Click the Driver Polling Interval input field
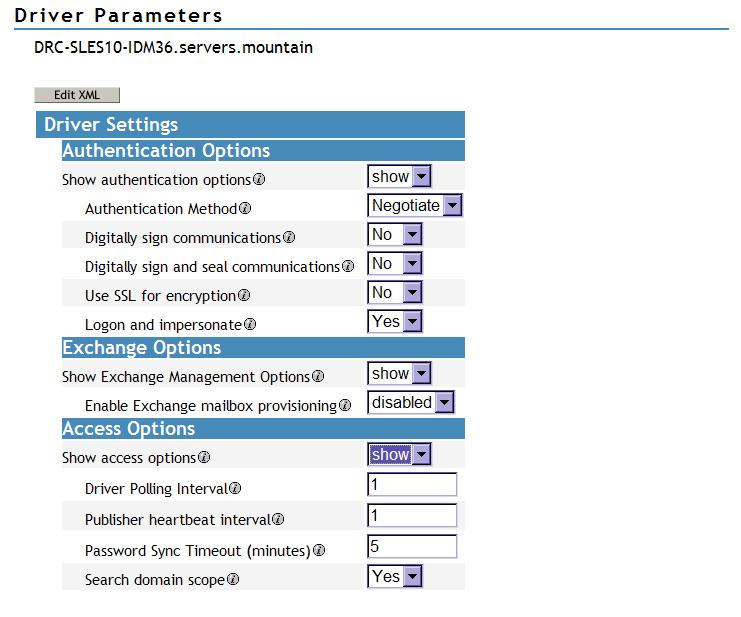The height and width of the screenshot is (617, 741). (x=412, y=484)
